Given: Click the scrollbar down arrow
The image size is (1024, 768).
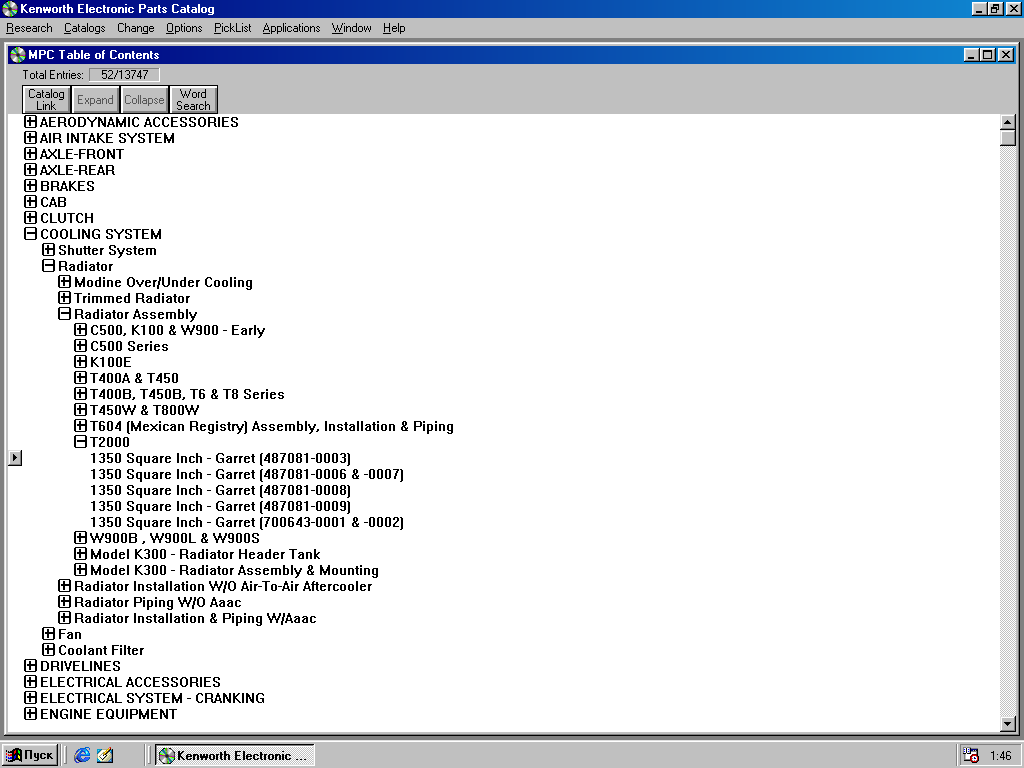Looking at the screenshot, I should click(x=1008, y=724).
